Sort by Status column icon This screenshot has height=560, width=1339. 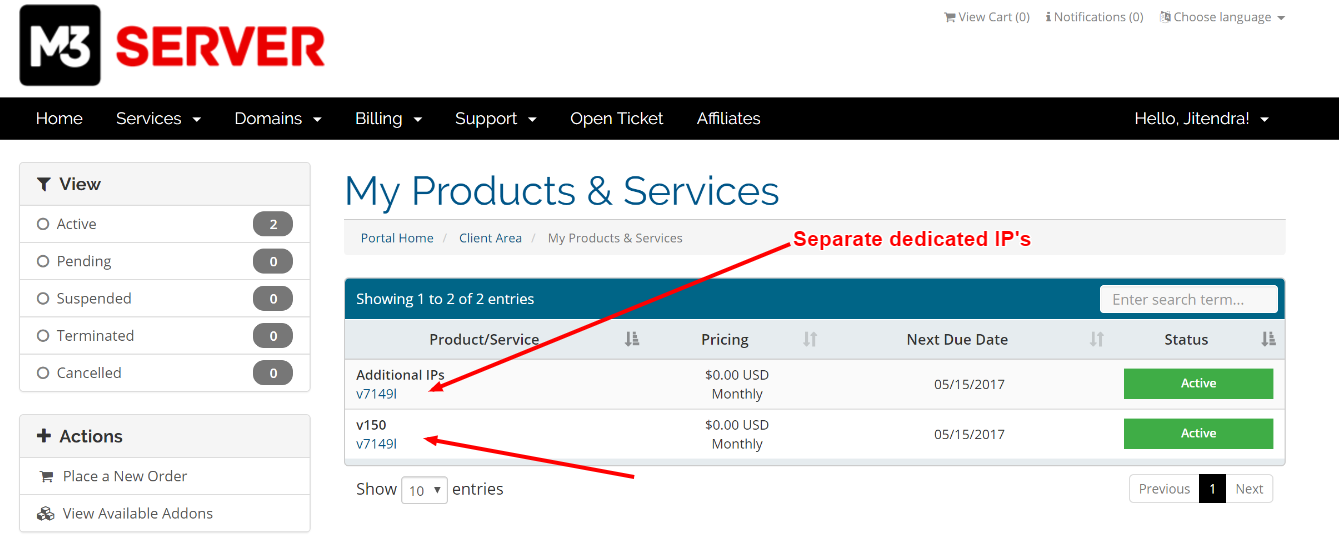pos(1268,339)
